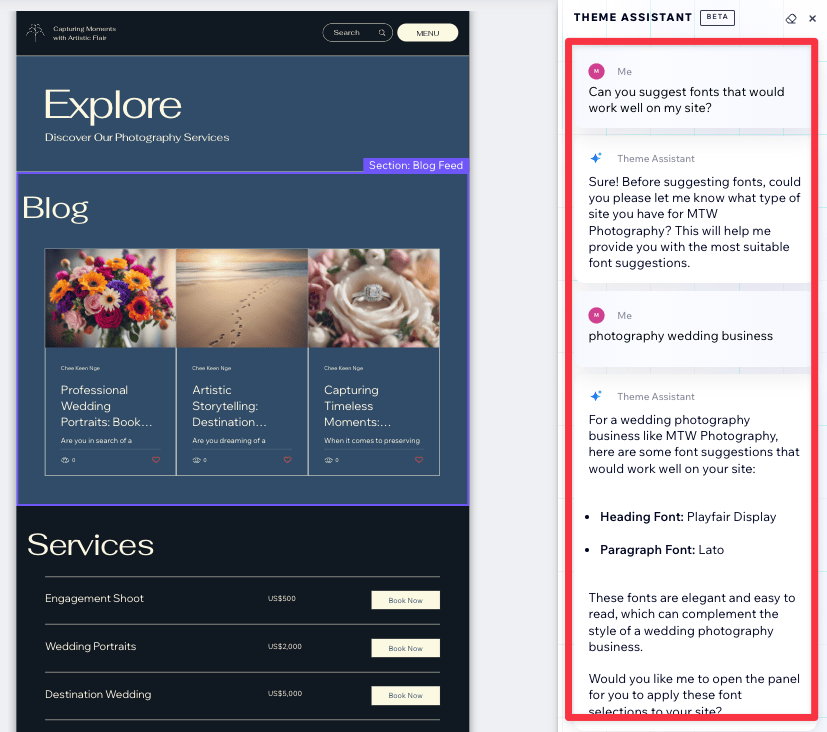
Task: Click the clear-conversation icon in Theme Assistant header
Action: [791, 18]
